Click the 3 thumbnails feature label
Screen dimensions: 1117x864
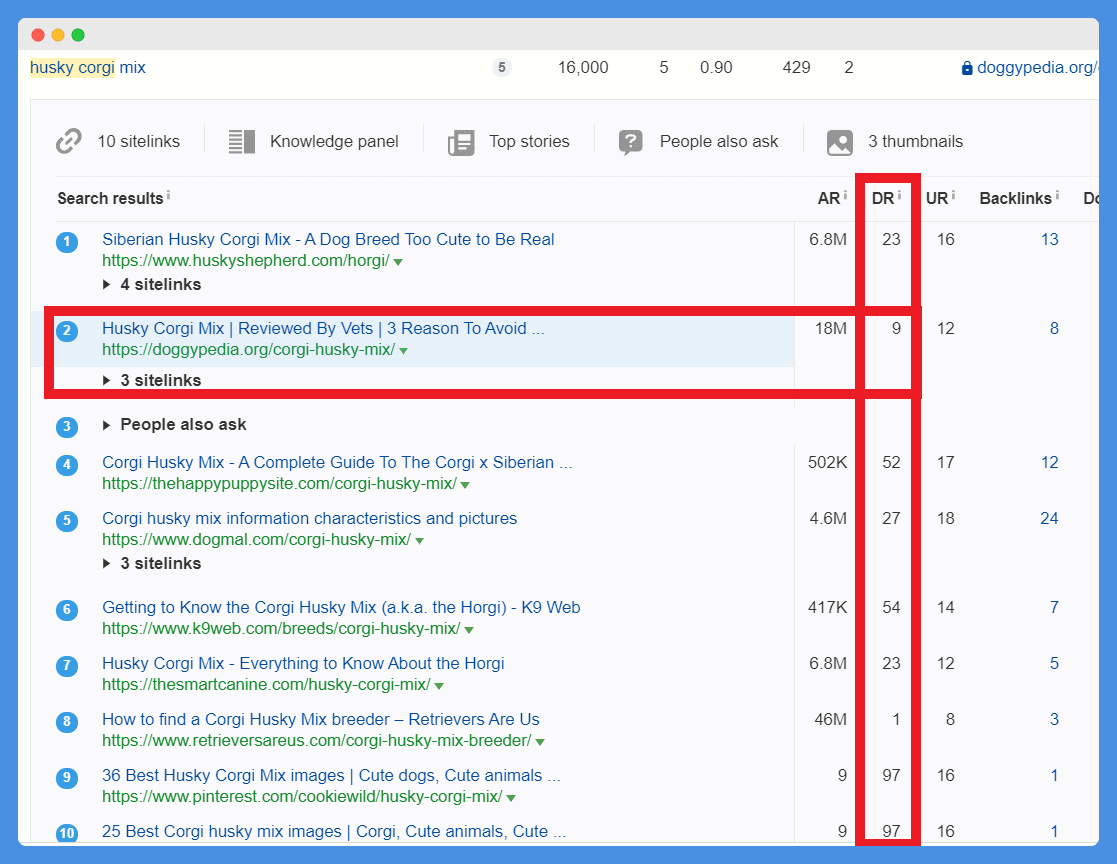pyautogui.click(x=915, y=142)
